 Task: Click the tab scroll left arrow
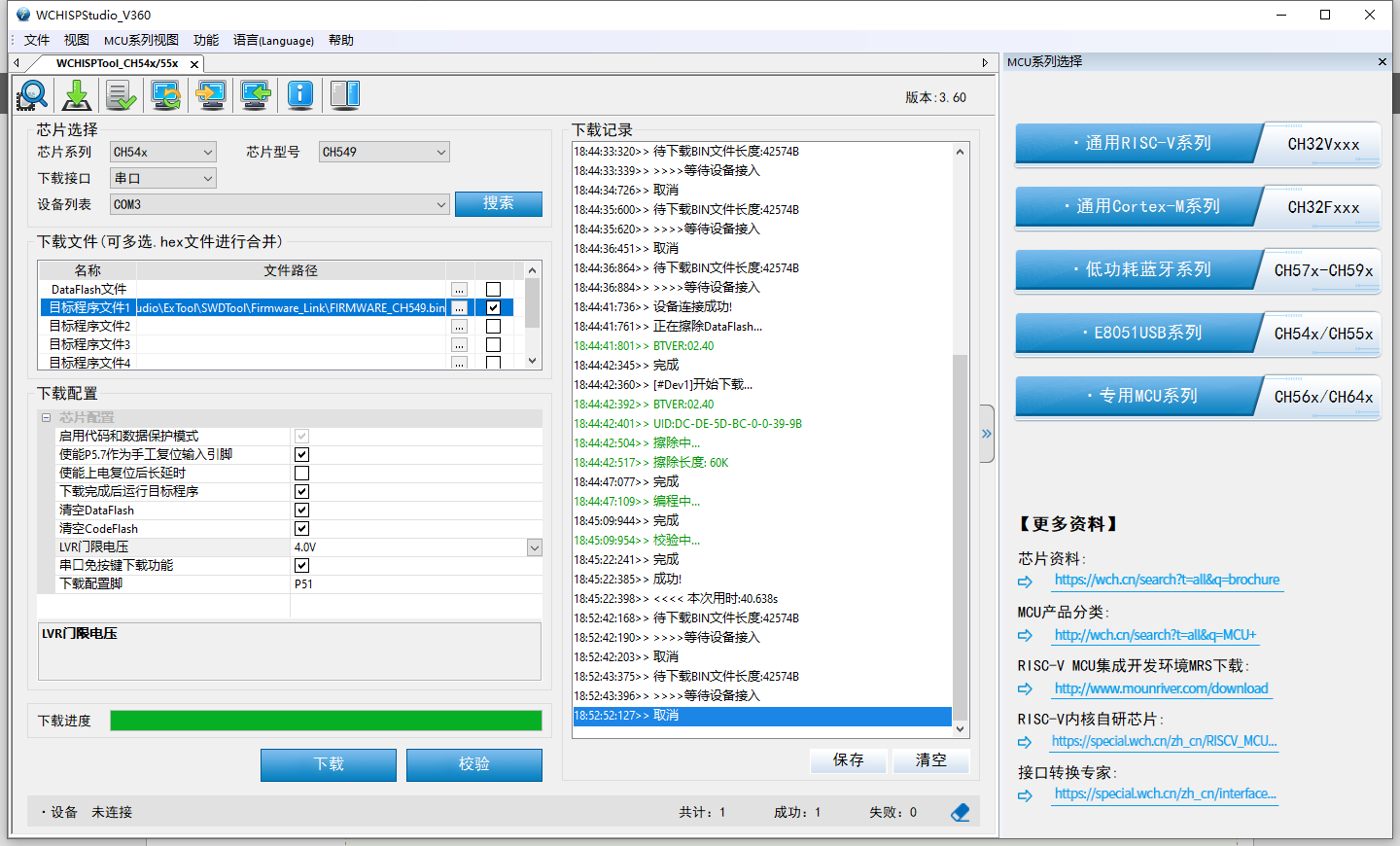point(17,63)
